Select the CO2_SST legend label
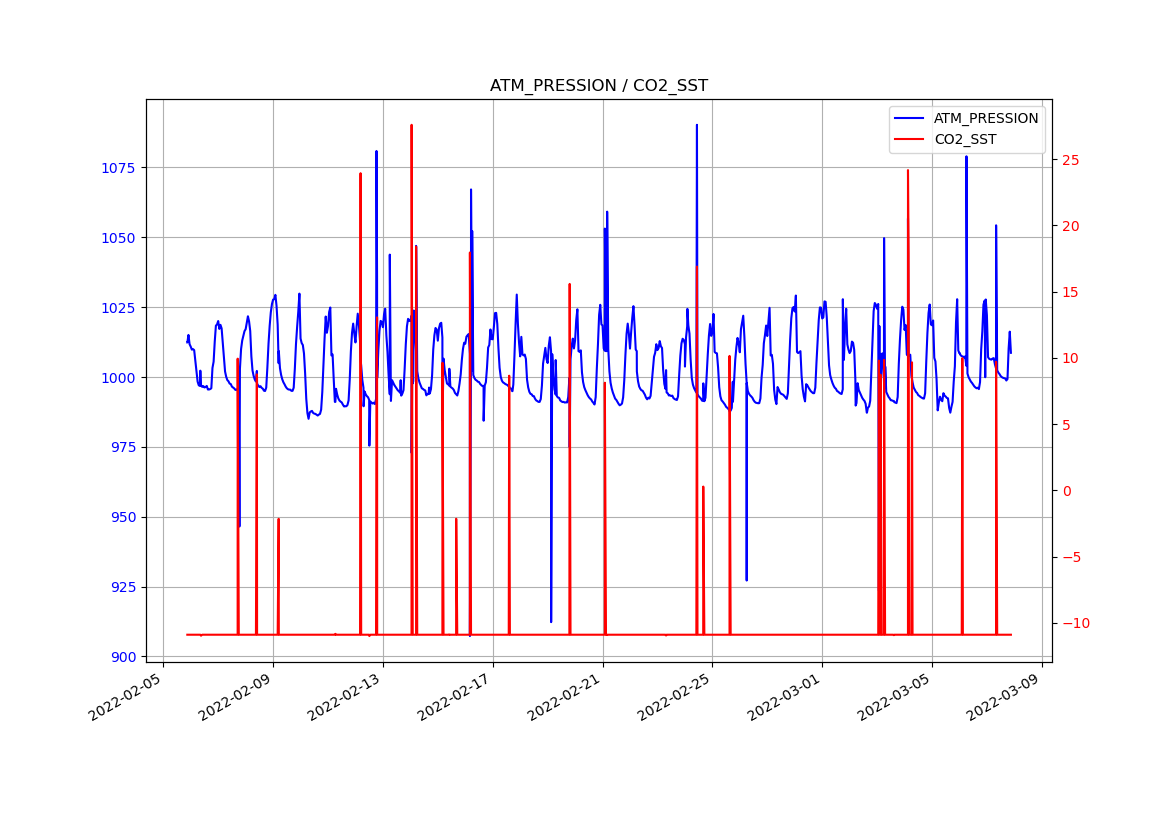This screenshot has width=1169, height=827. [964, 140]
